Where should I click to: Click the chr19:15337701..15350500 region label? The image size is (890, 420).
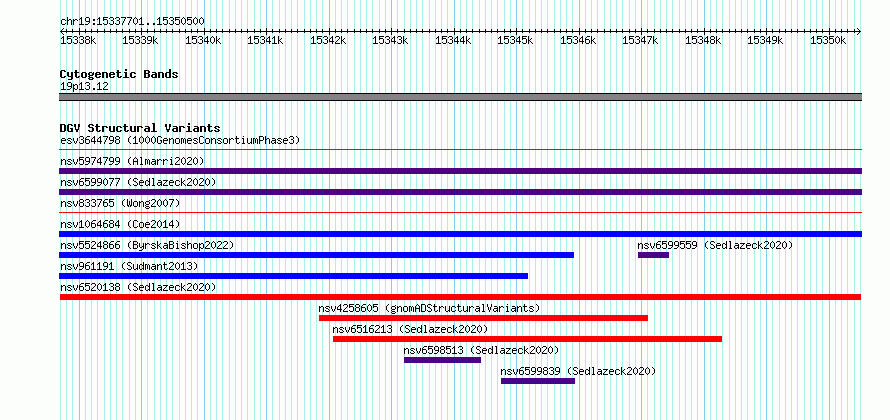tap(132, 21)
